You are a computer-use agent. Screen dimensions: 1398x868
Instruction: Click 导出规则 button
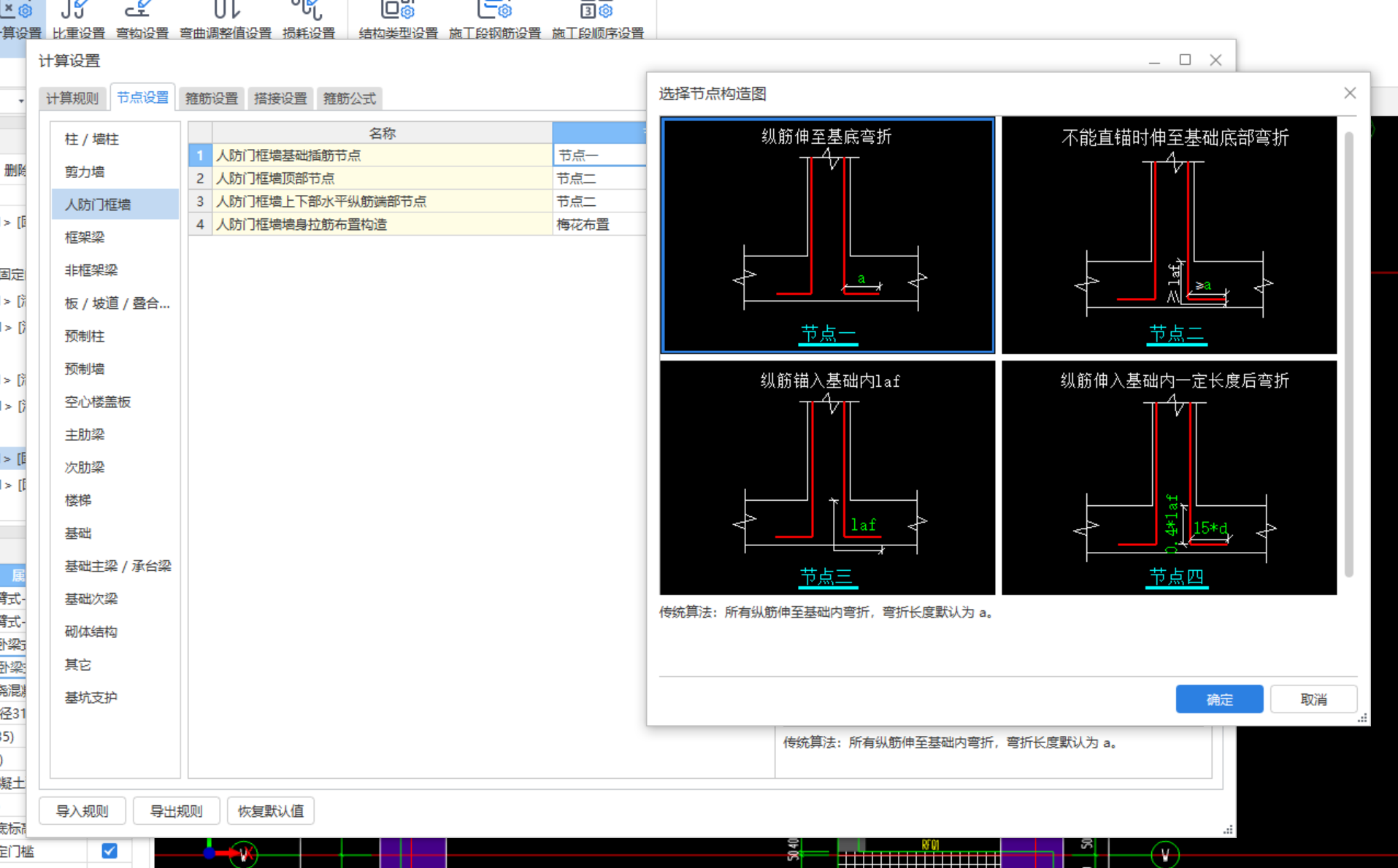(x=176, y=810)
